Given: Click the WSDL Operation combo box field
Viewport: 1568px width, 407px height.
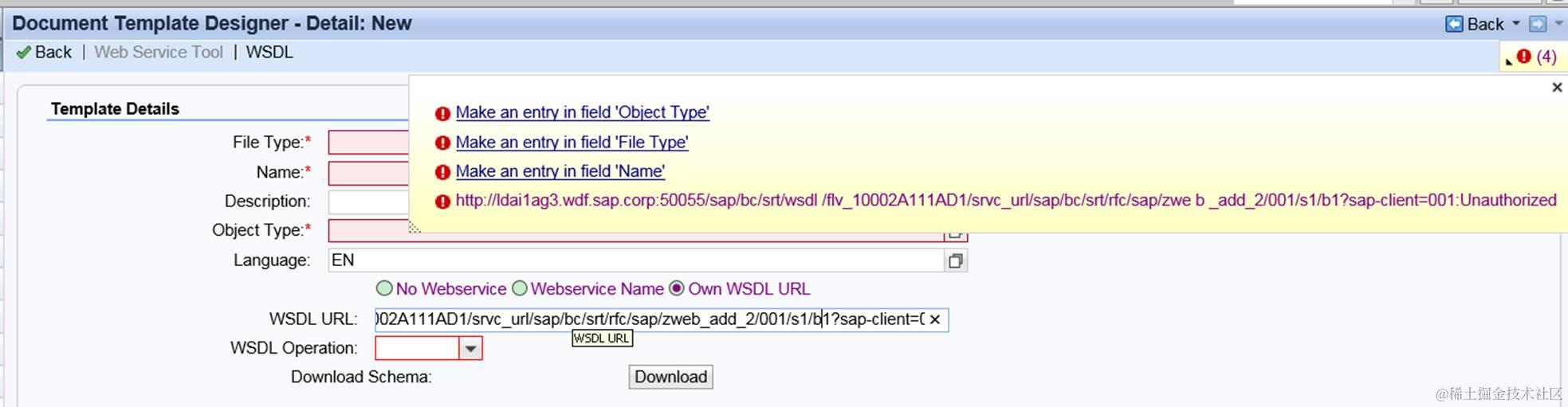Looking at the screenshot, I should click(x=417, y=348).
